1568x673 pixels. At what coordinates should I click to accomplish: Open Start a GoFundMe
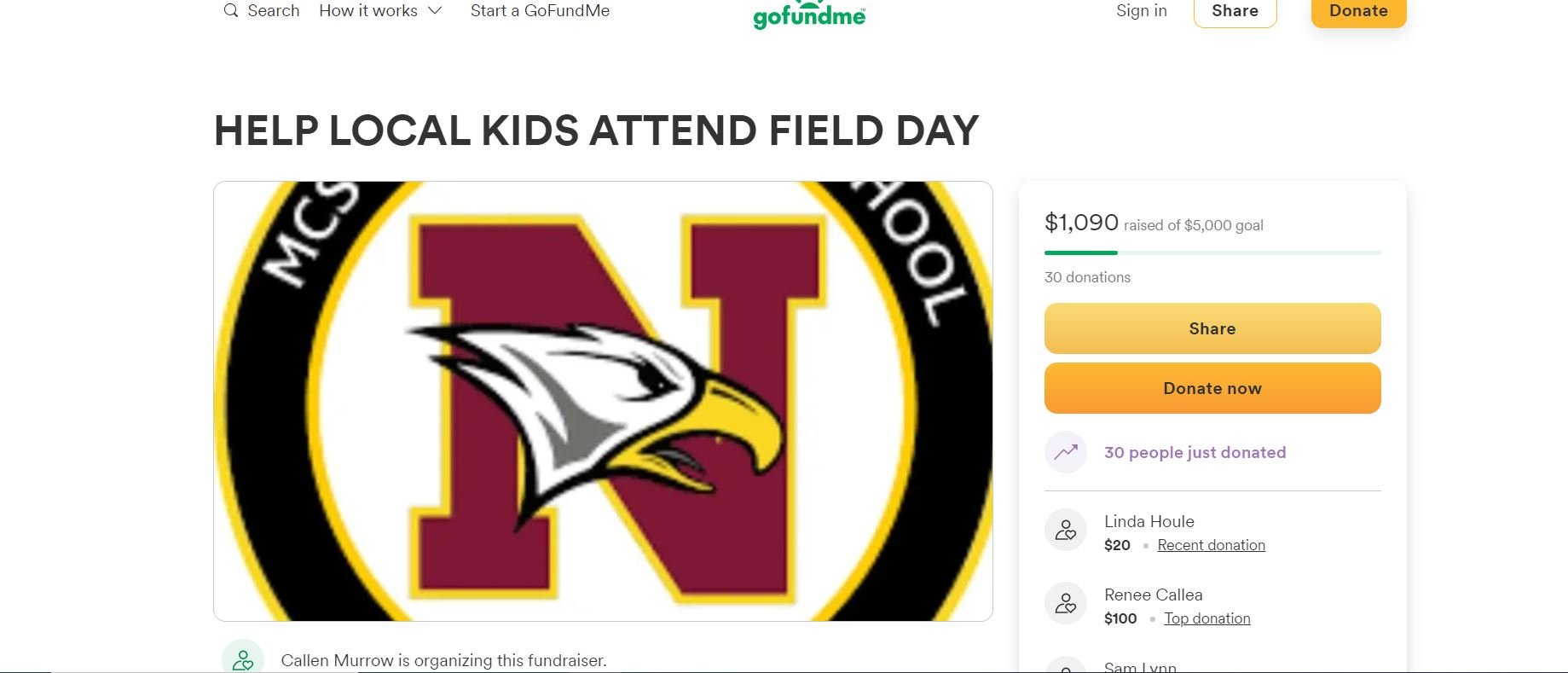click(540, 11)
